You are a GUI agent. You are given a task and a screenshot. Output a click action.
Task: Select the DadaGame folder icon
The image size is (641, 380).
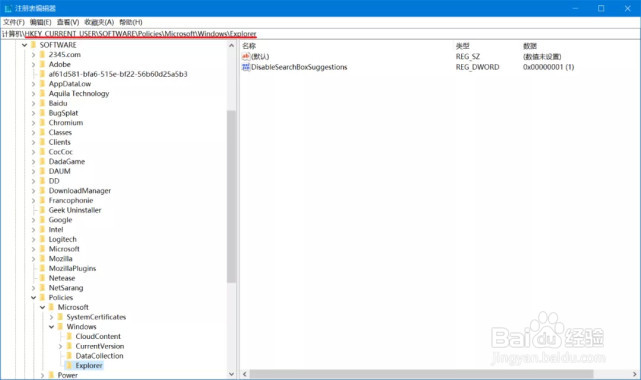point(43,161)
